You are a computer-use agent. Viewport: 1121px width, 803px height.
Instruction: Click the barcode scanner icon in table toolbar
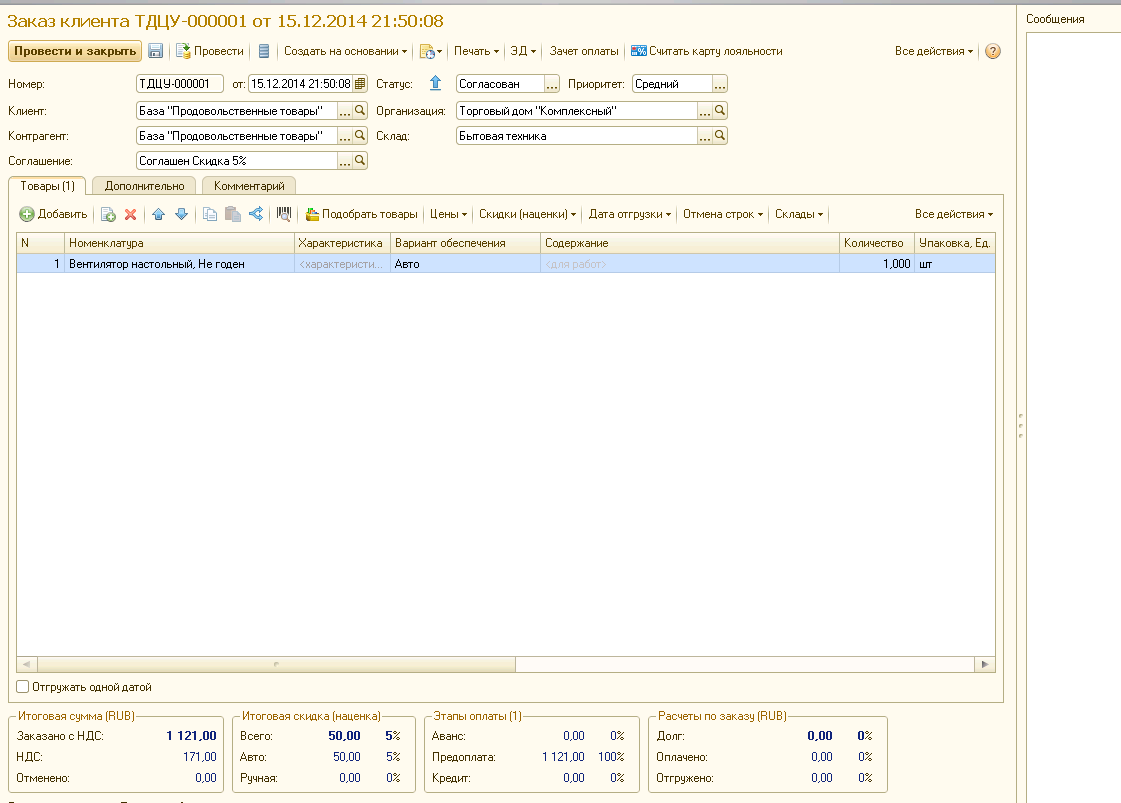point(284,214)
